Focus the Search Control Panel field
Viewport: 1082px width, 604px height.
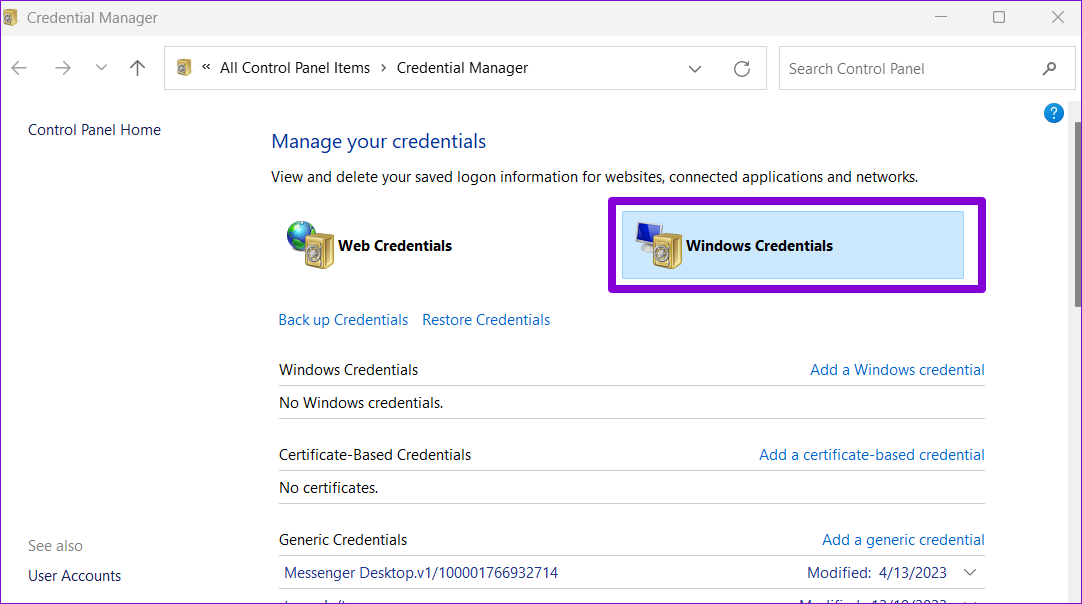[x=927, y=68]
